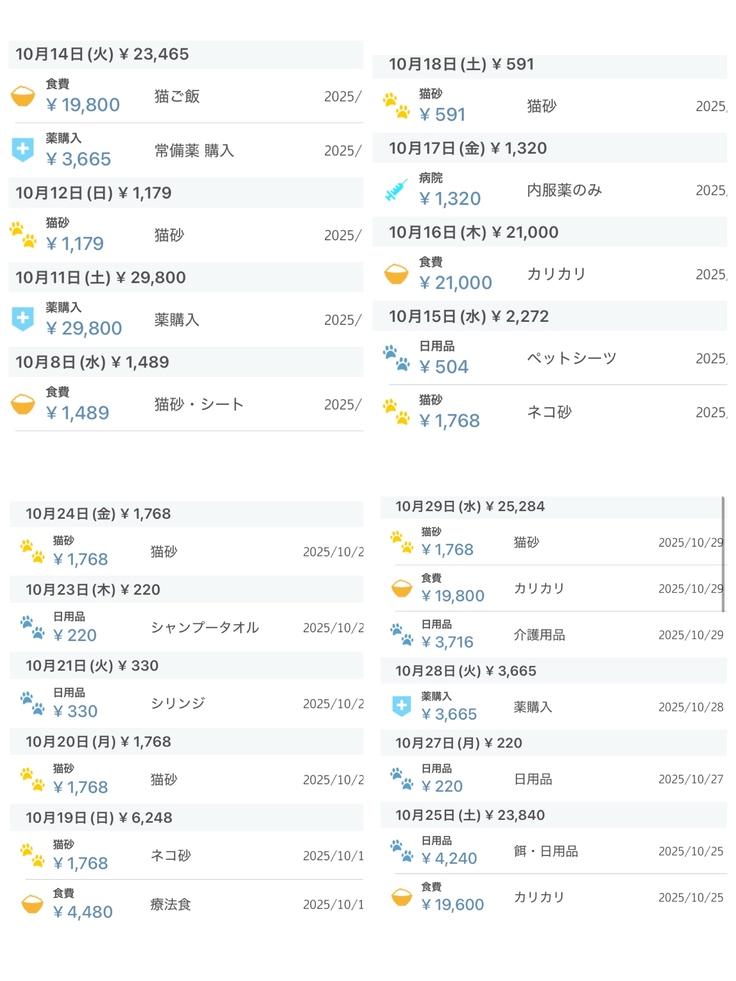Image resolution: width=736 pixels, height=981 pixels.
Task: Click the syringe icon for 病院 entry
Action: pyautogui.click(x=396, y=190)
